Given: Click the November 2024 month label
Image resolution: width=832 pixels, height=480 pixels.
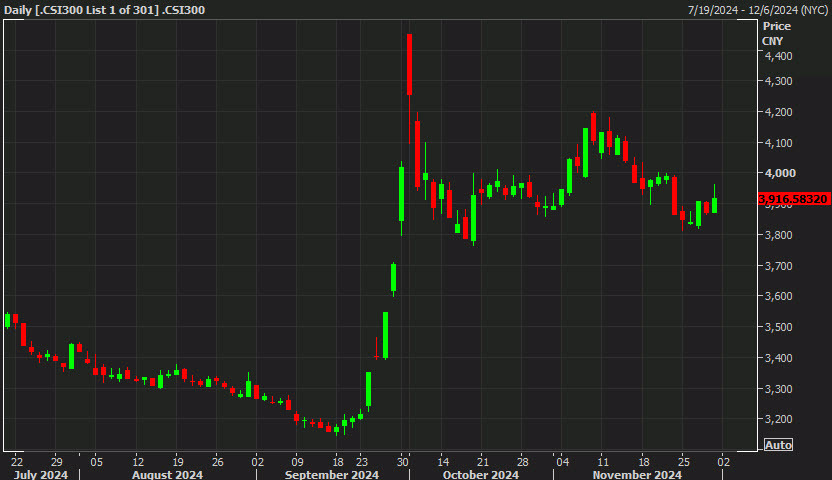Looking at the screenshot, I should (635, 475).
